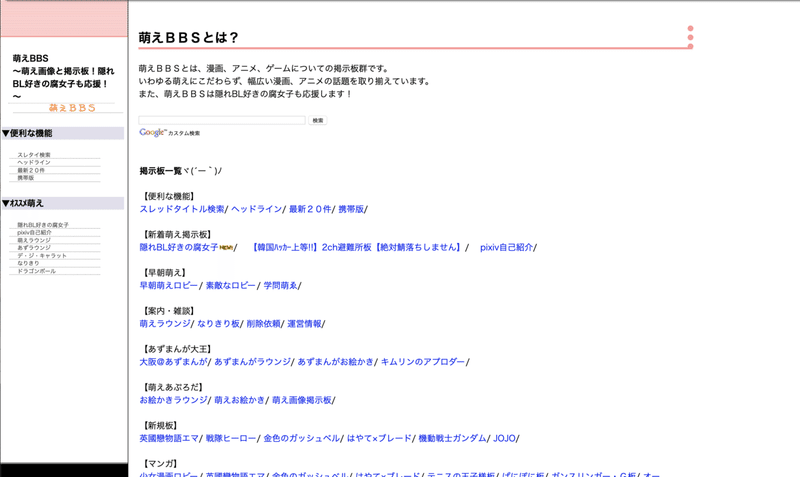Viewport: 800px width, 477px height.
Task: Click the 【早朝萌え】 category label
Action: click(164, 273)
